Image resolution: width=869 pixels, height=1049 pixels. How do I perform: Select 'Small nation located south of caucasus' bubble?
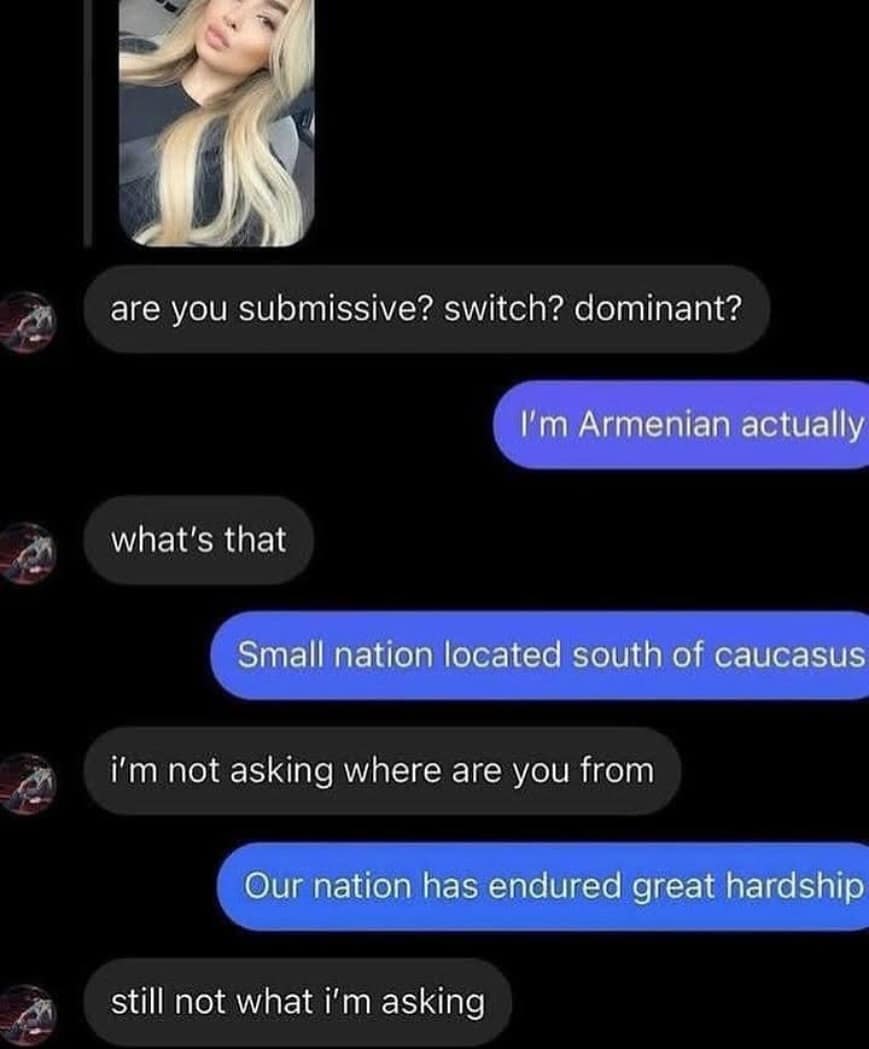pos(540,655)
